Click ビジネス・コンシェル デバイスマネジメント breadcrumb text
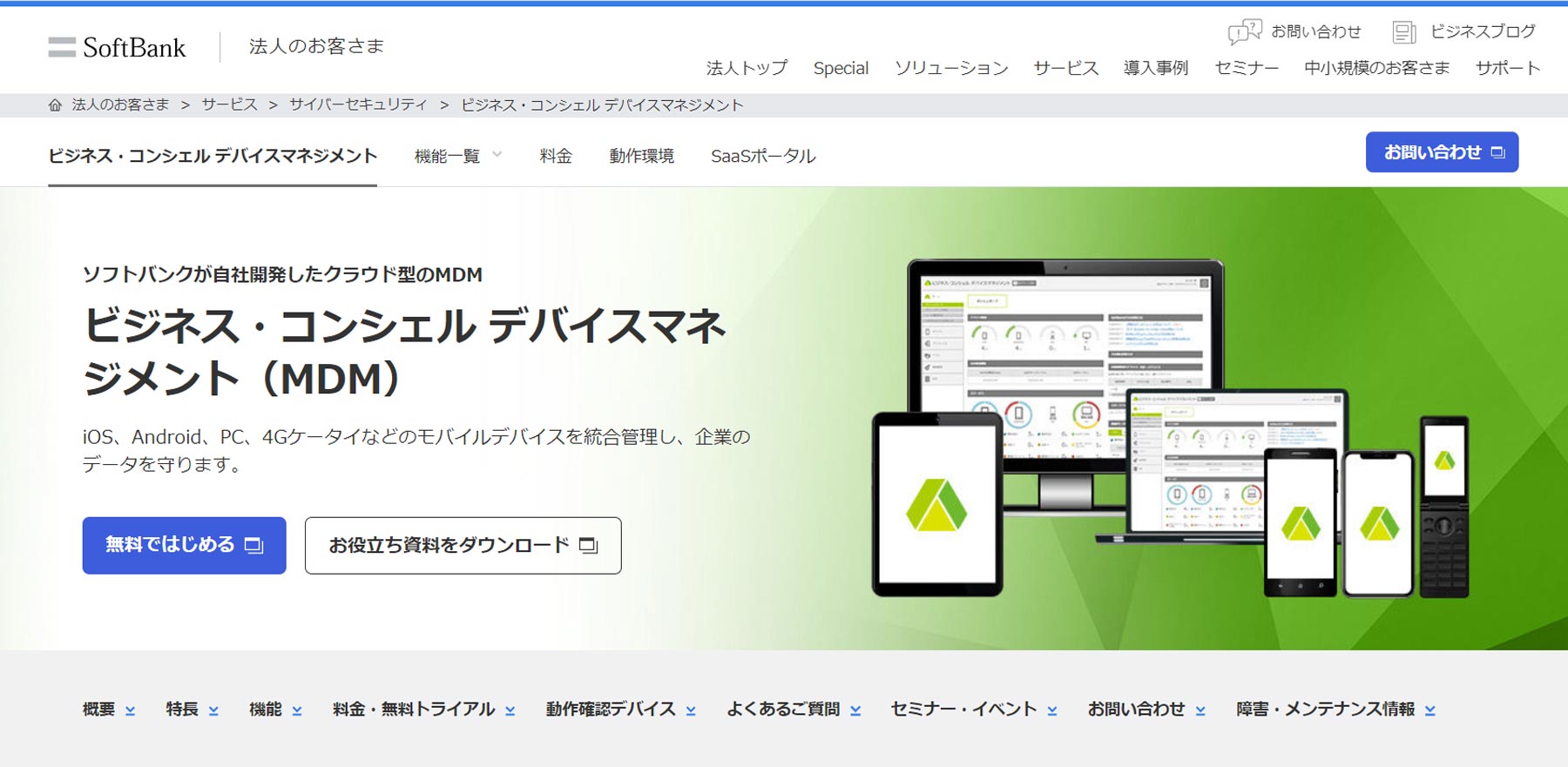This screenshot has width=1568, height=767. point(602,104)
